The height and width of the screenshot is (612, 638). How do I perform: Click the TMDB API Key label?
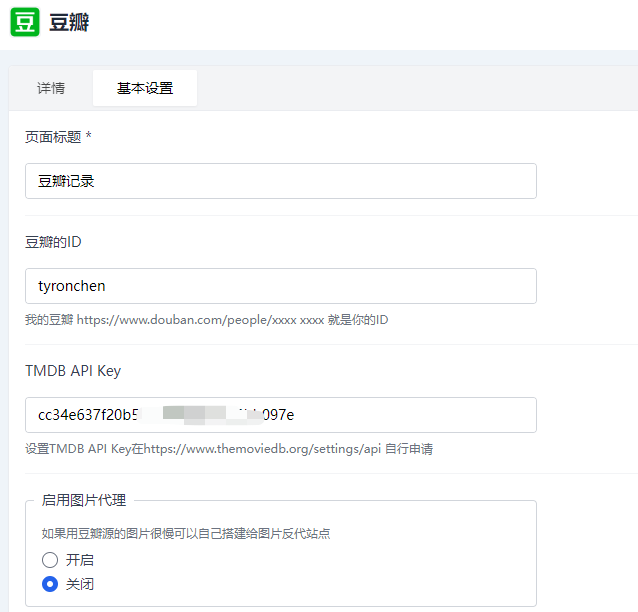(73, 371)
